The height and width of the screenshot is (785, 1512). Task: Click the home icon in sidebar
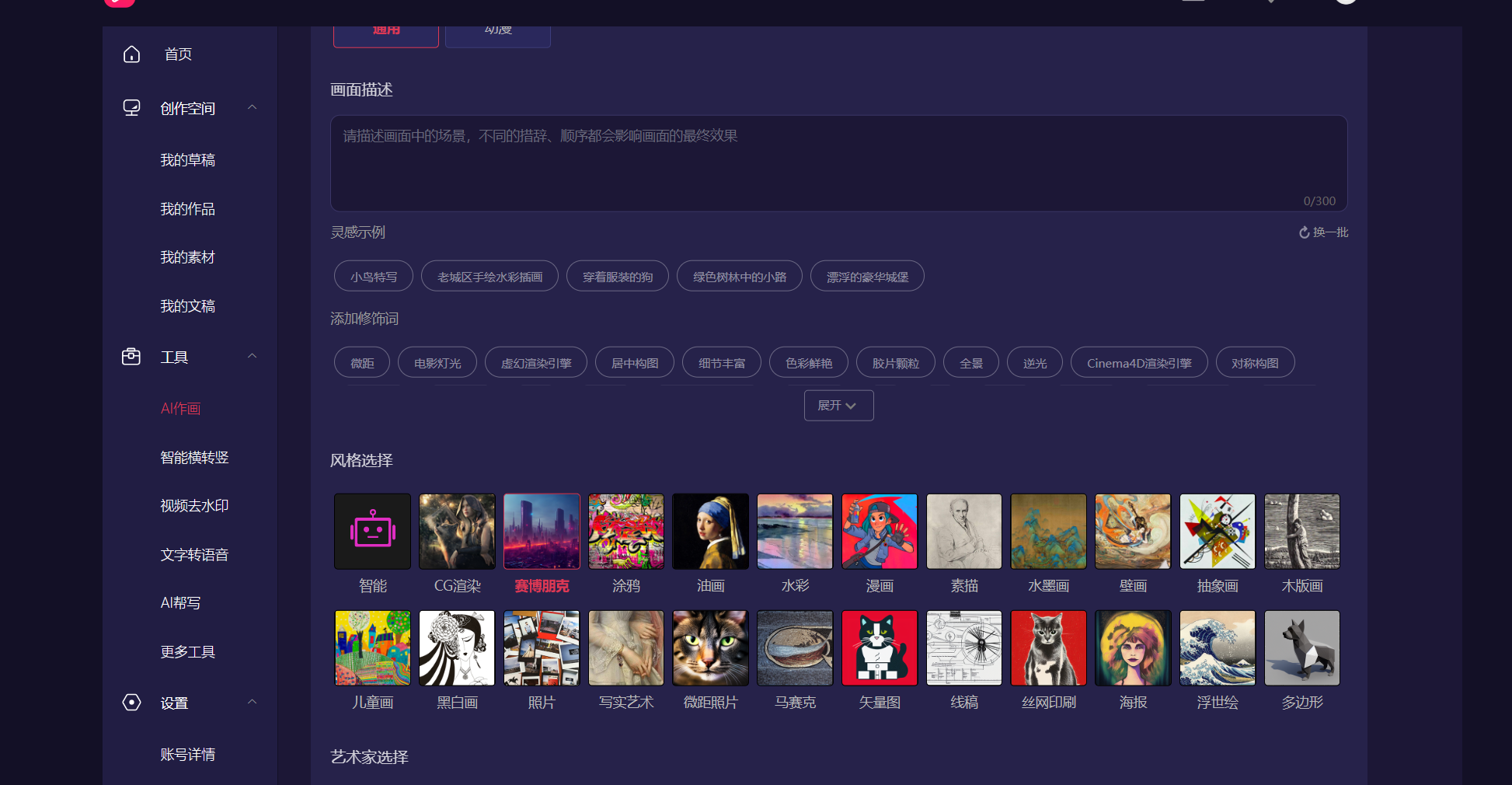coord(132,54)
